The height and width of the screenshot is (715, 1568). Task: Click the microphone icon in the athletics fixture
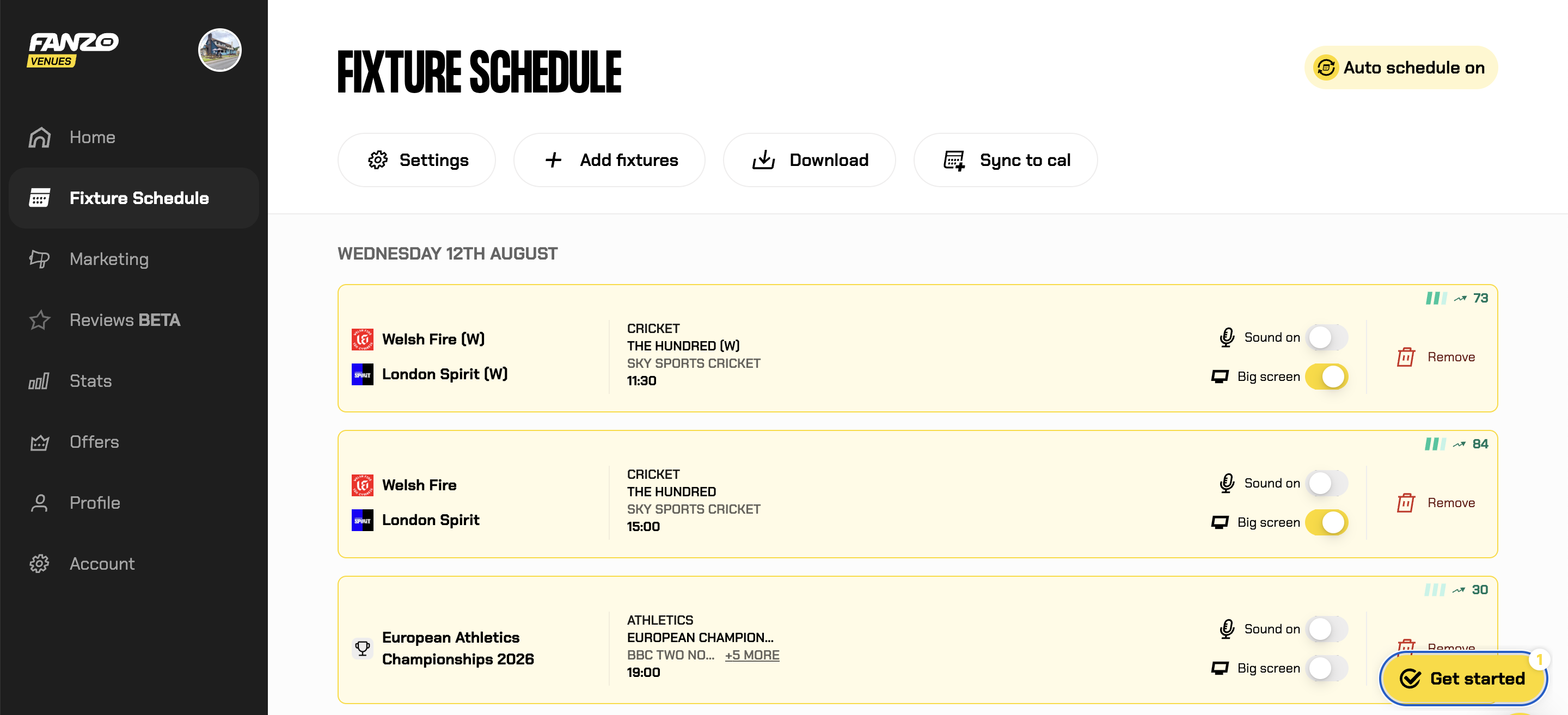tap(1227, 628)
